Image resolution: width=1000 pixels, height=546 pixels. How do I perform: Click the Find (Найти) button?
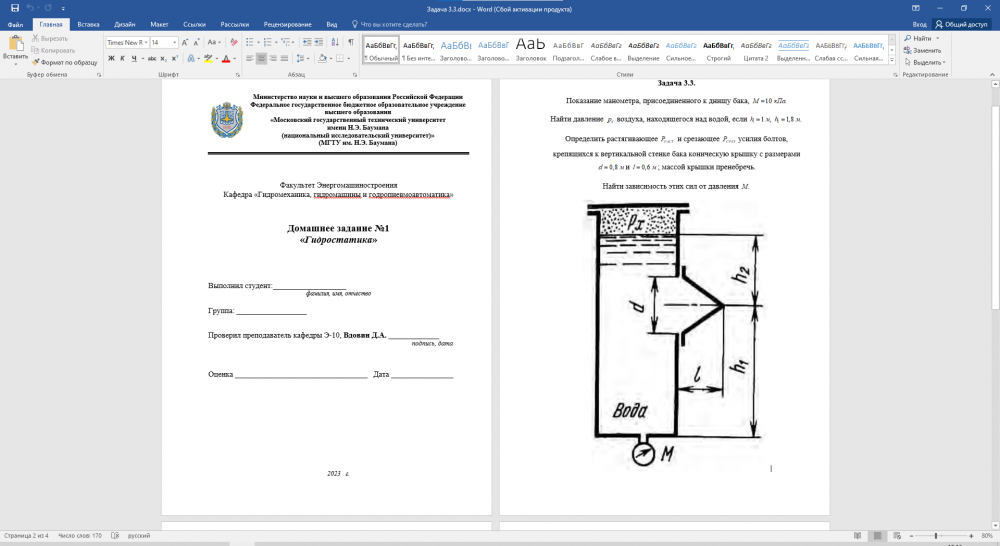pyautogui.click(x=918, y=38)
